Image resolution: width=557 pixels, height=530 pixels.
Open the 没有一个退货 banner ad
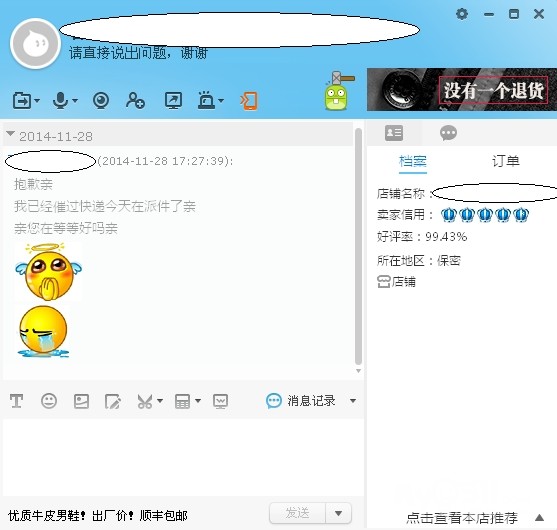462,90
